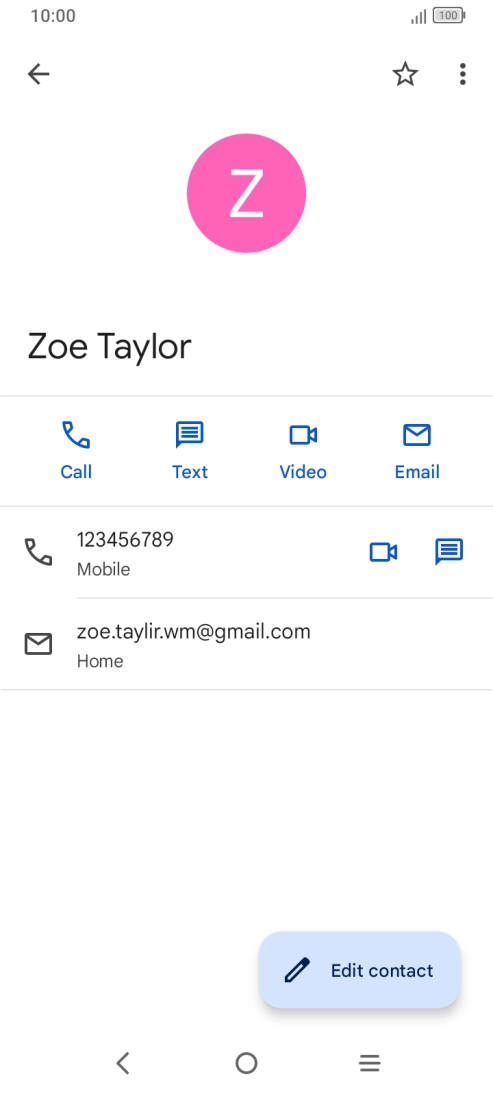Open the Edit contact button
493x1096 pixels.
[x=360, y=970]
